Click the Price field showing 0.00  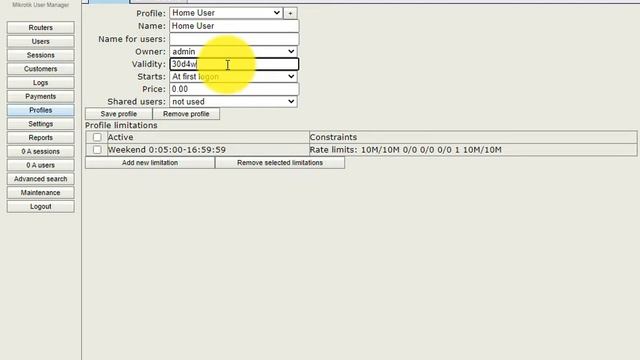(x=234, y=89)
